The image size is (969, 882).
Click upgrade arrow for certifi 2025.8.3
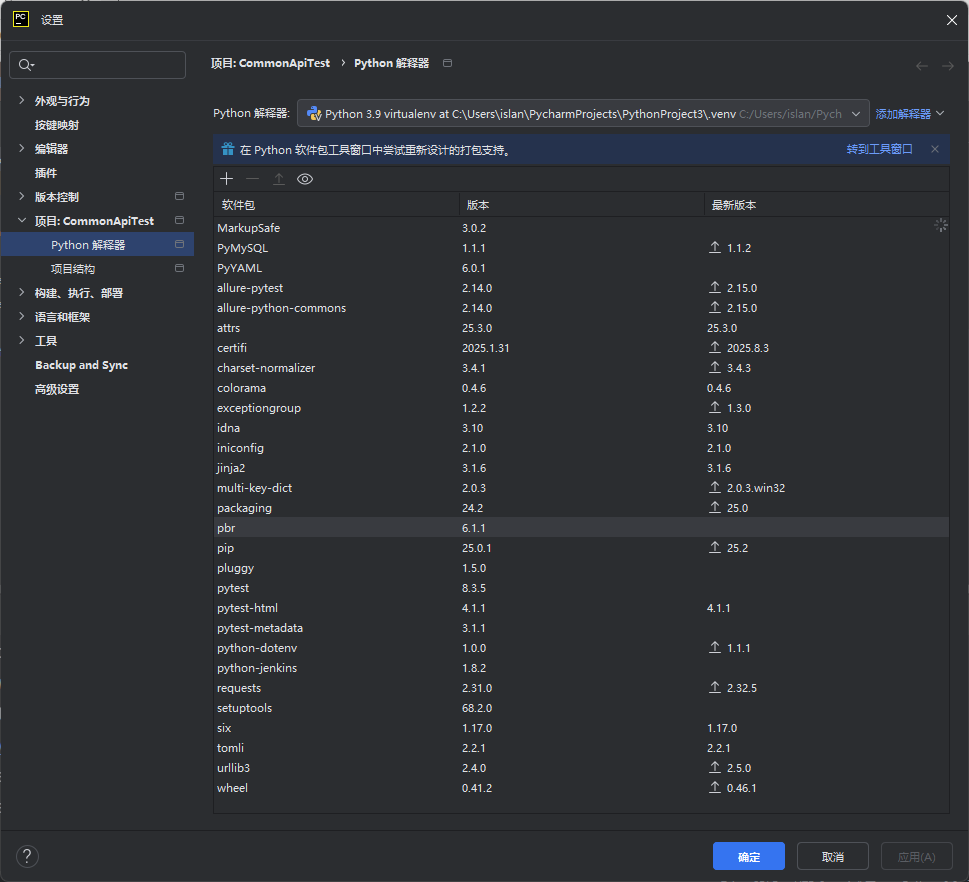[715, 347]
